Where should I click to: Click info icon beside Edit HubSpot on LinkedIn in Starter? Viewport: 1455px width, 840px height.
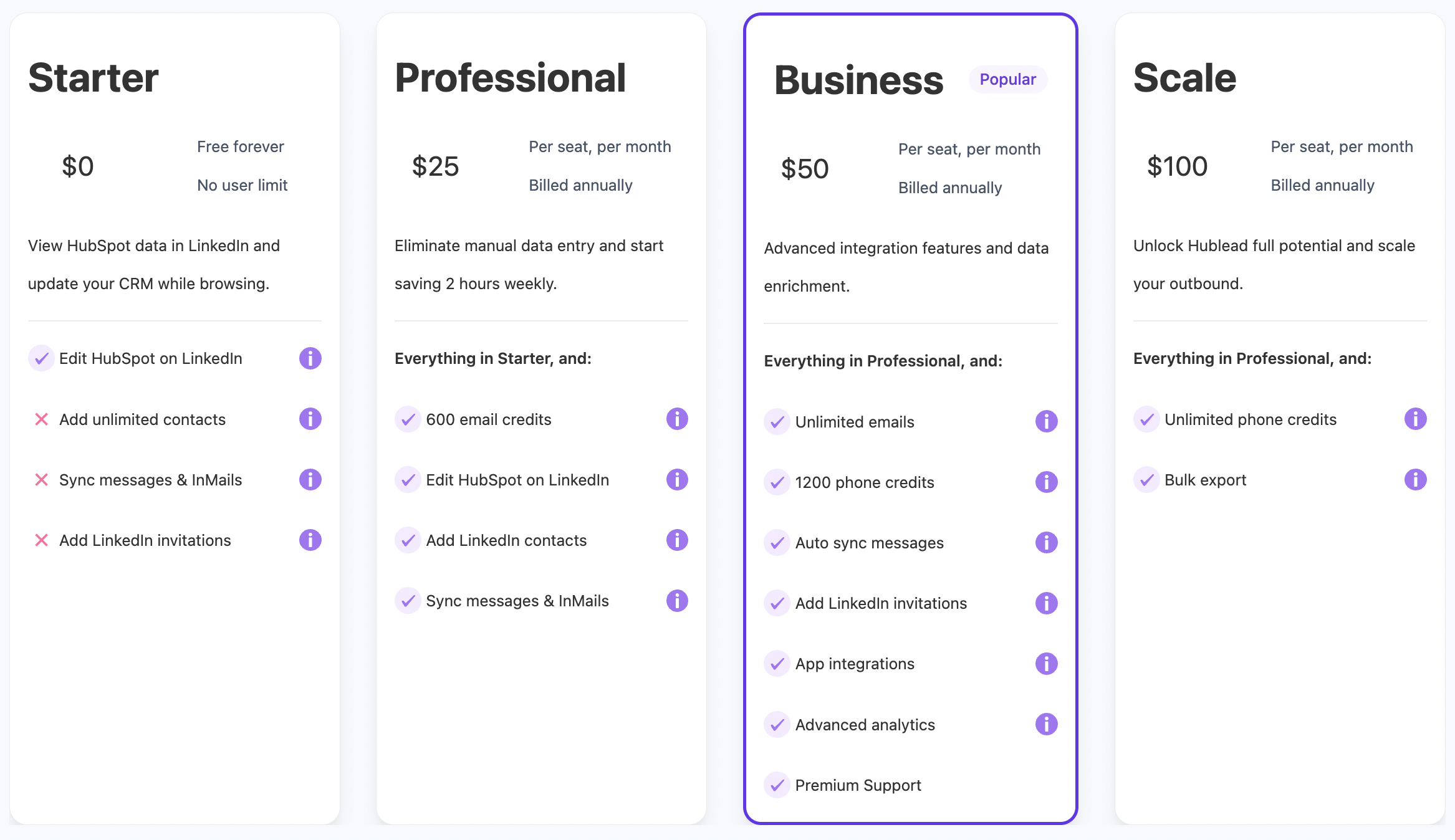[310, 358]
